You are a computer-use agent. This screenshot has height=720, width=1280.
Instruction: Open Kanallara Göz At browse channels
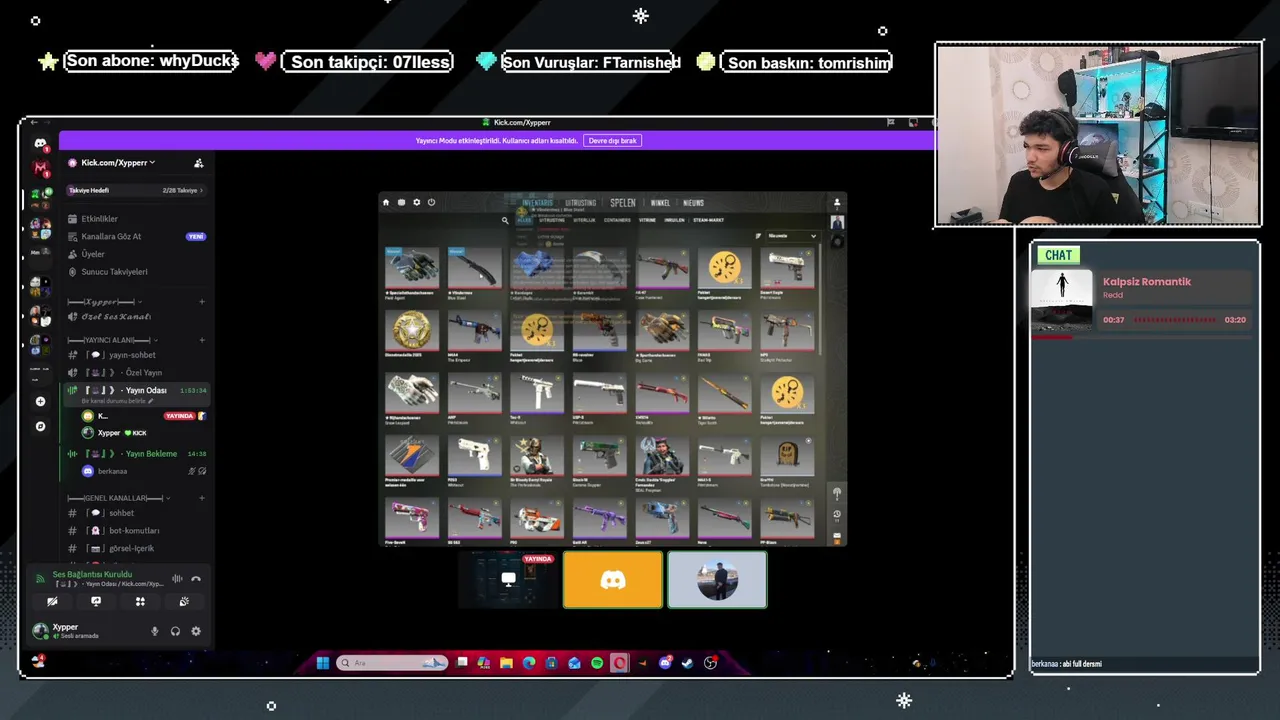(x=136, y=237)
